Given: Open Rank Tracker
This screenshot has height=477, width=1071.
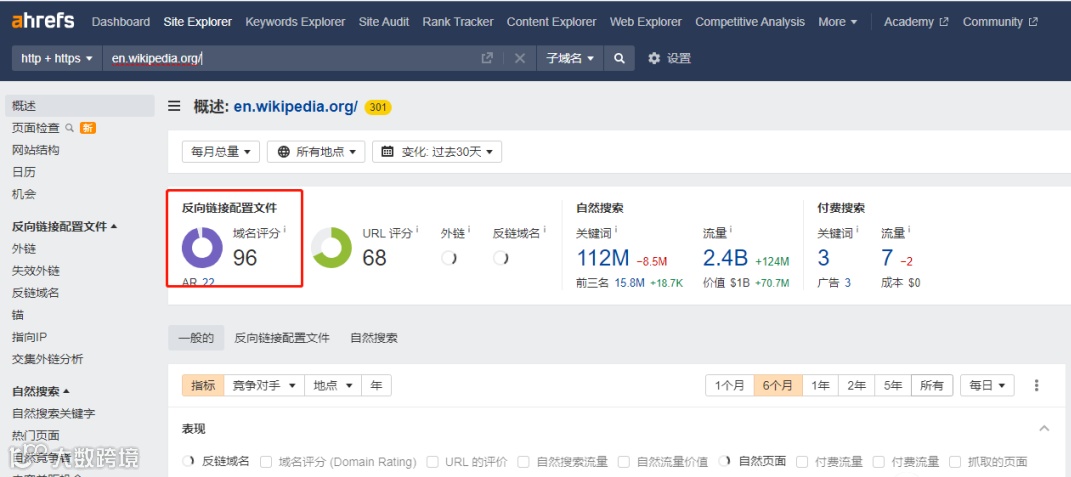Looking at the screenshot, I should (458, 22).
